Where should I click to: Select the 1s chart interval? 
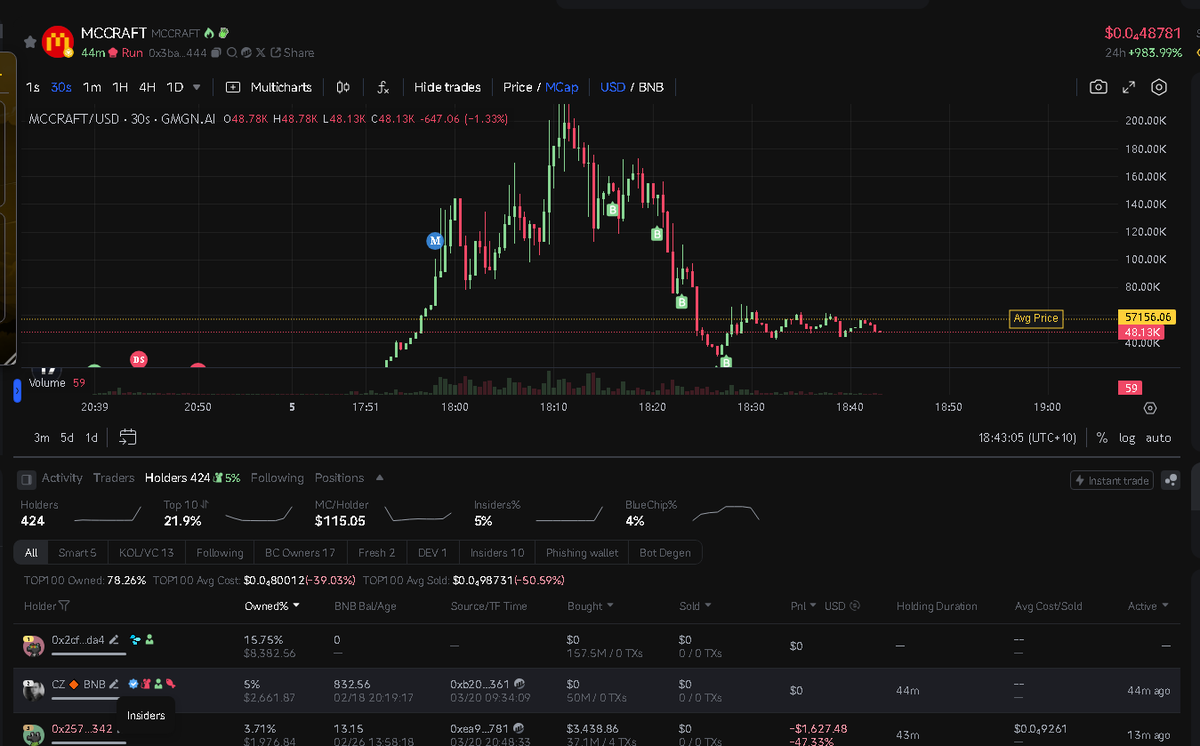tap(33, 87)
